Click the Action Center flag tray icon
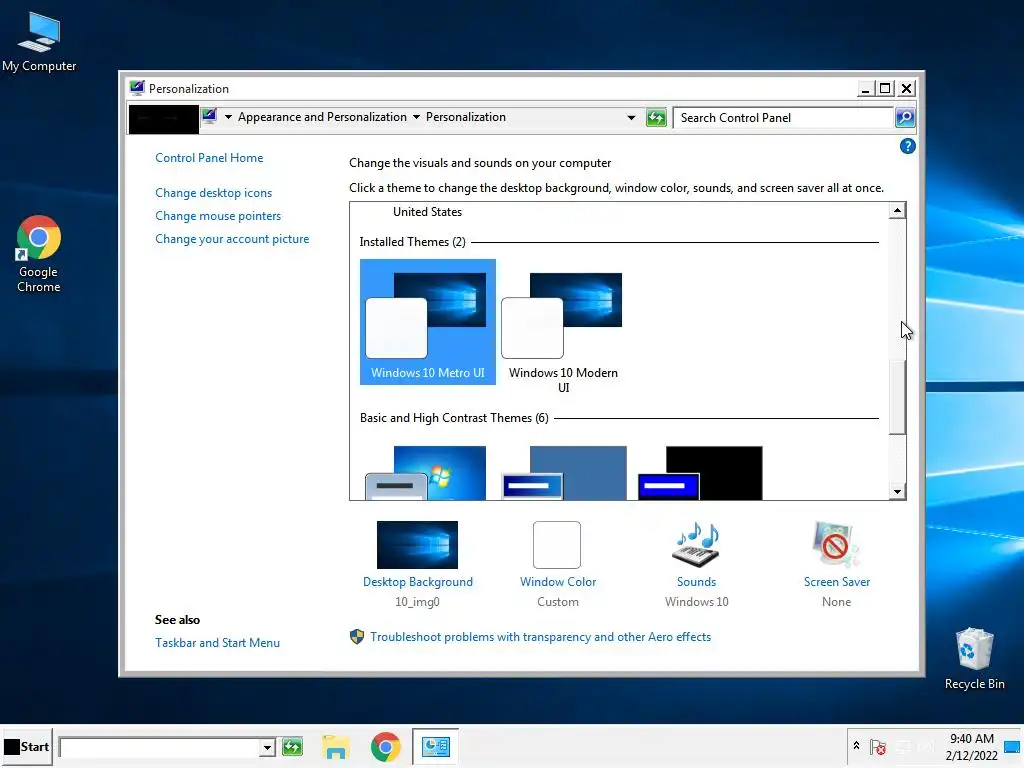This screenshot has width=1024, height=768. tap(878, 746)
